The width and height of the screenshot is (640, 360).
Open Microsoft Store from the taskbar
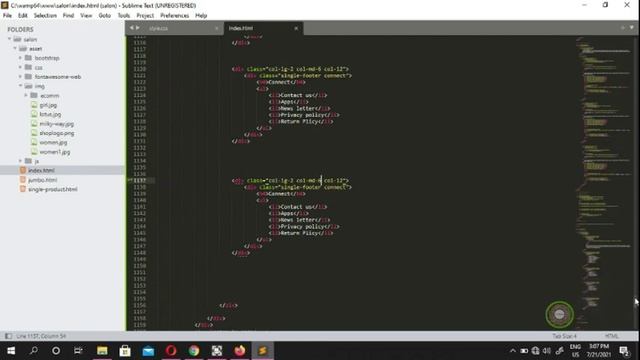(125, 351)
